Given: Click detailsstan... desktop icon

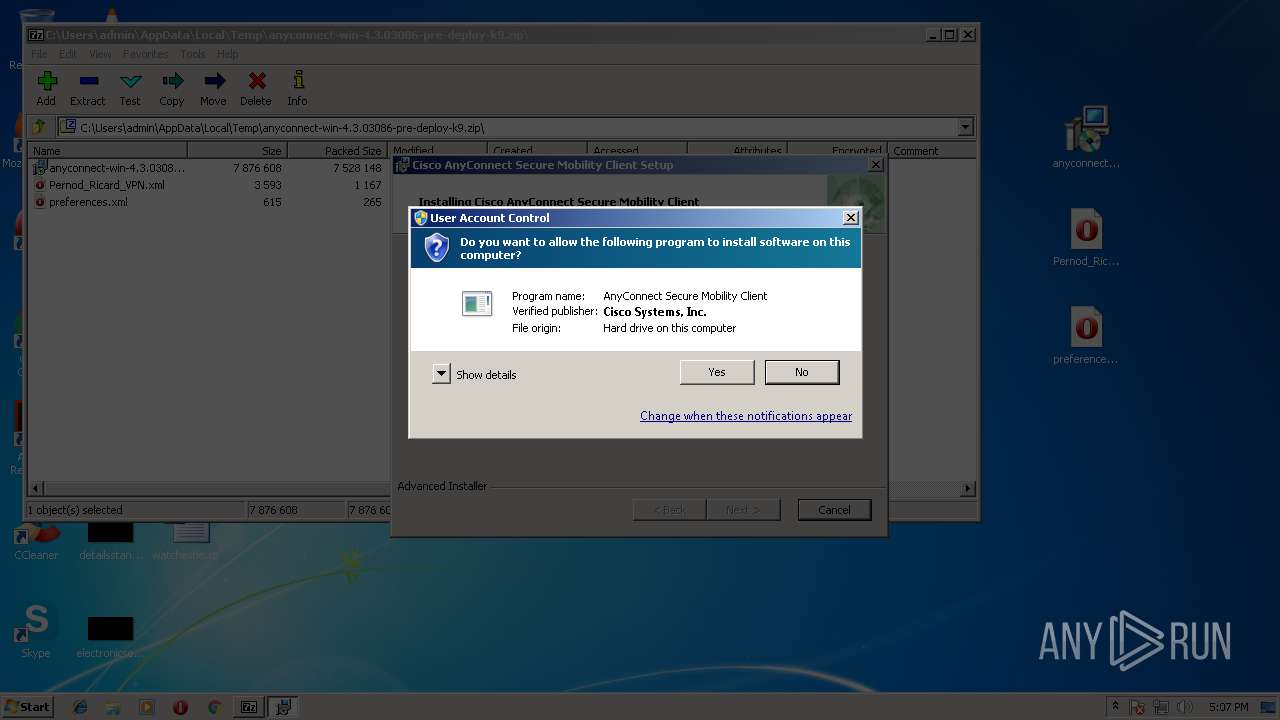Looking at the screenshot, I should pyautogui.click(x=111, y=541).
